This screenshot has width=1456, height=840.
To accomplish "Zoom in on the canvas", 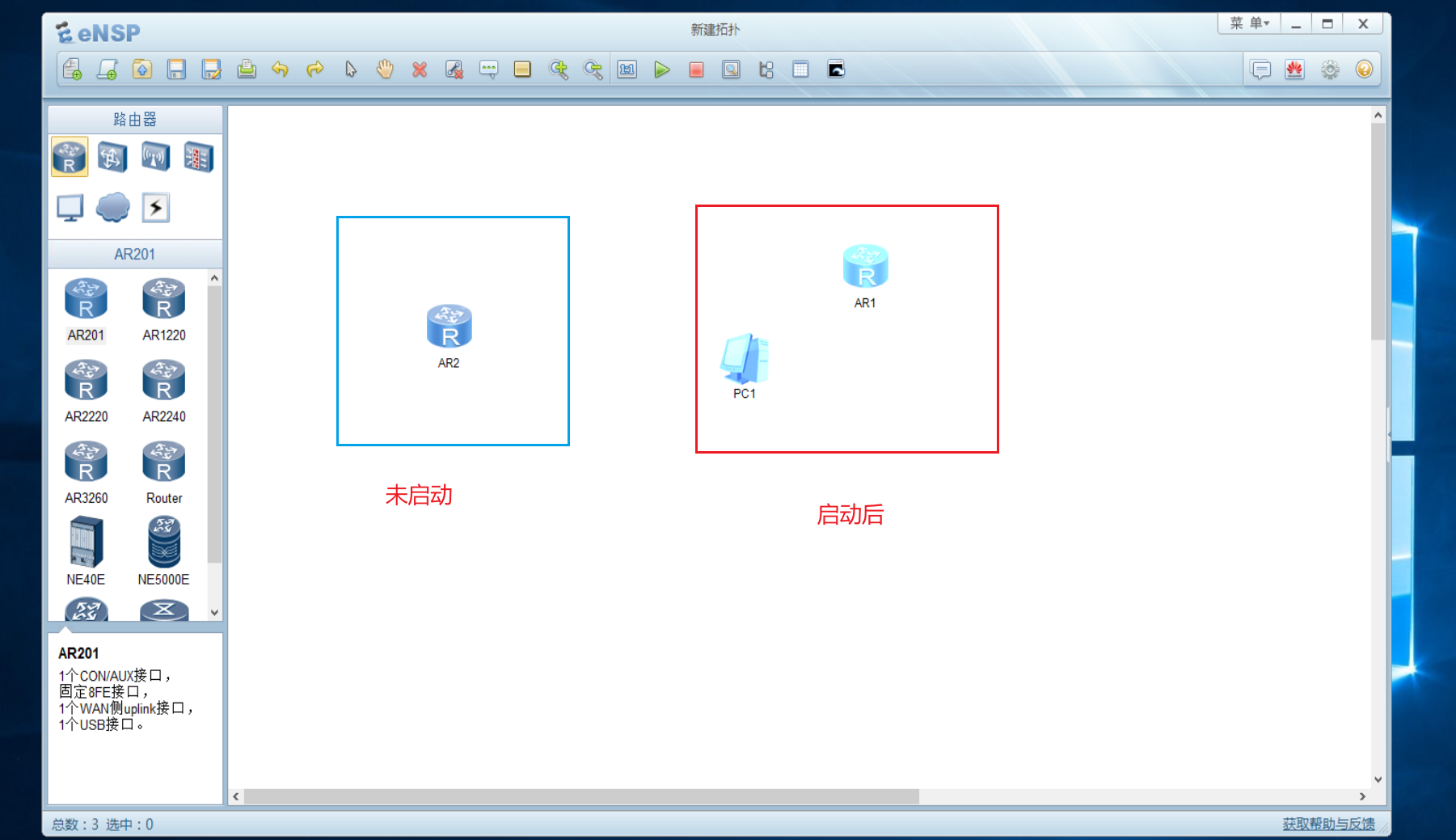I will 559,70.
